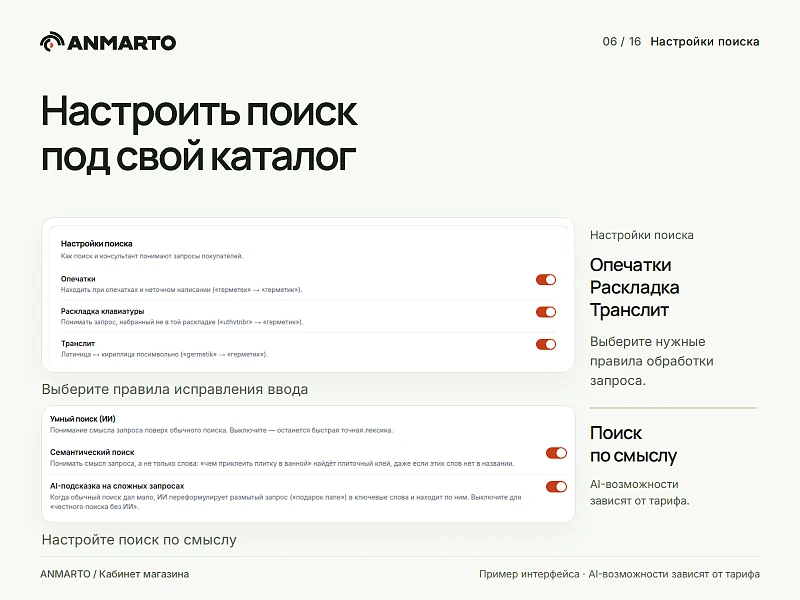The height and width of the screenshot is (600, 800).
Task: Click the Опечатки setting label
Action: [x=78, y=279]
